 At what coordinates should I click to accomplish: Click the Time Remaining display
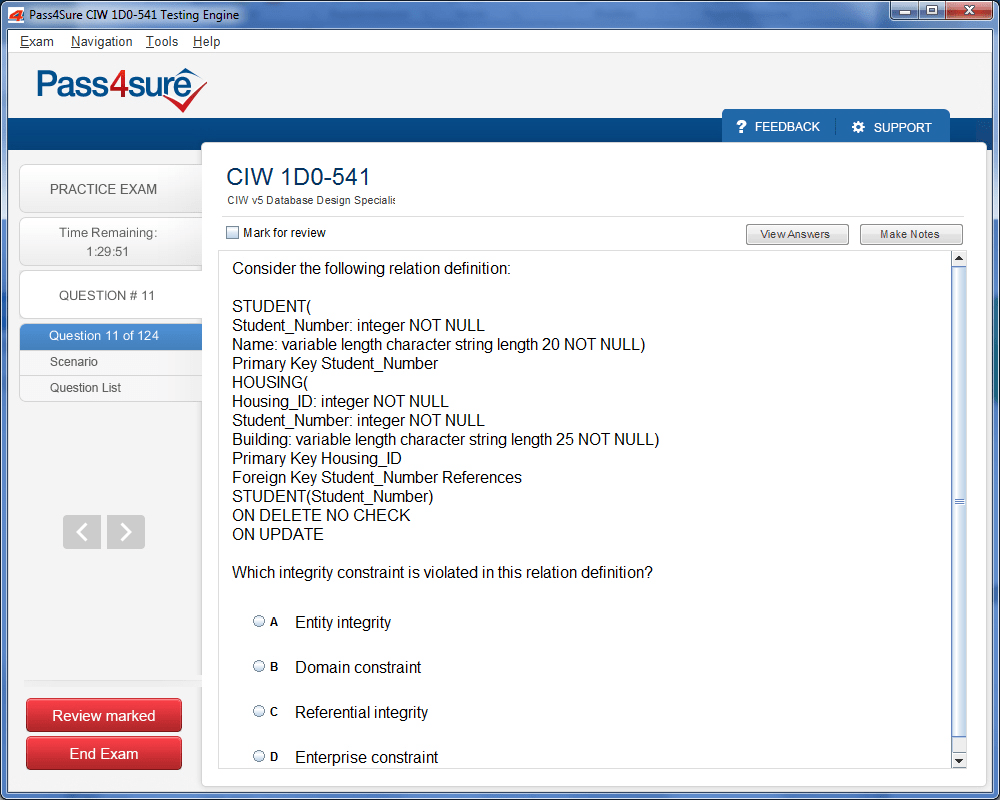click(x=111, y=242)
